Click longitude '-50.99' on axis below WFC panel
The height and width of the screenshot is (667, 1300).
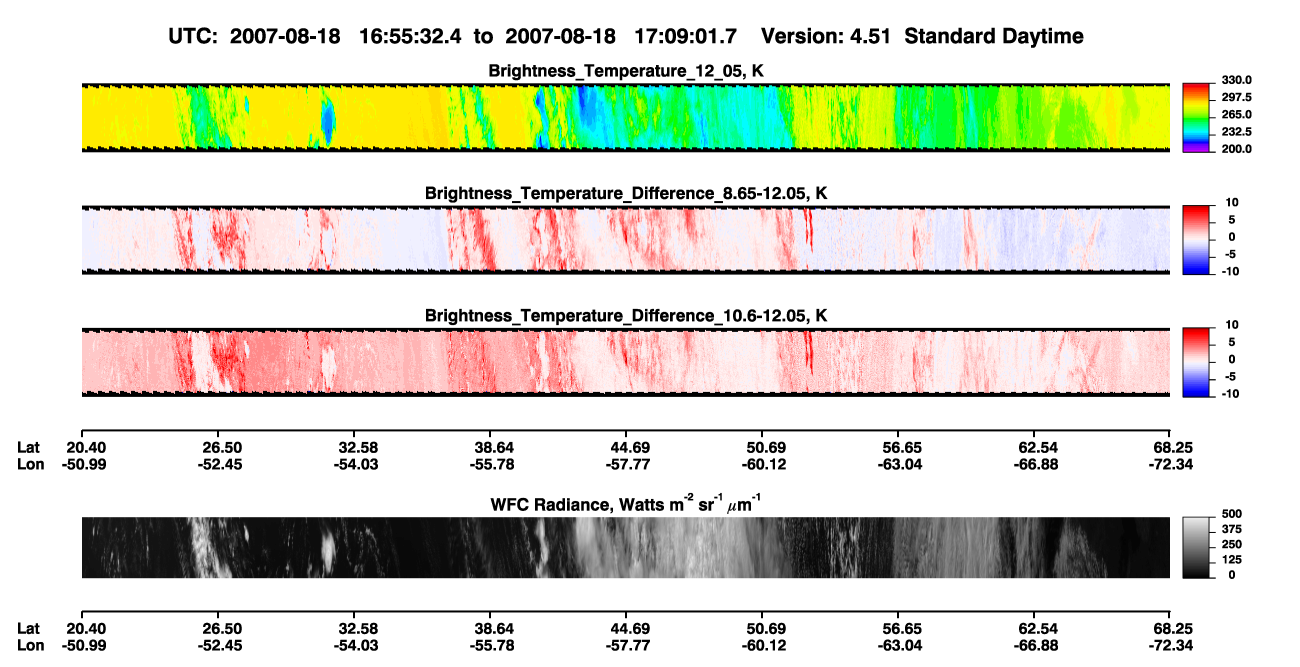coord(83,645)
